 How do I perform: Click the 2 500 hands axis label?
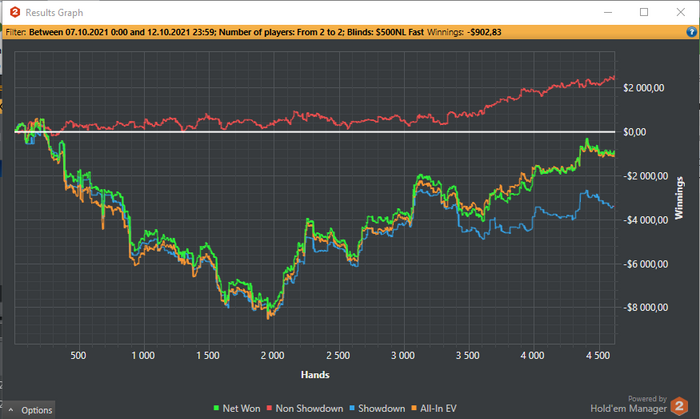click(x=338, y=356)
